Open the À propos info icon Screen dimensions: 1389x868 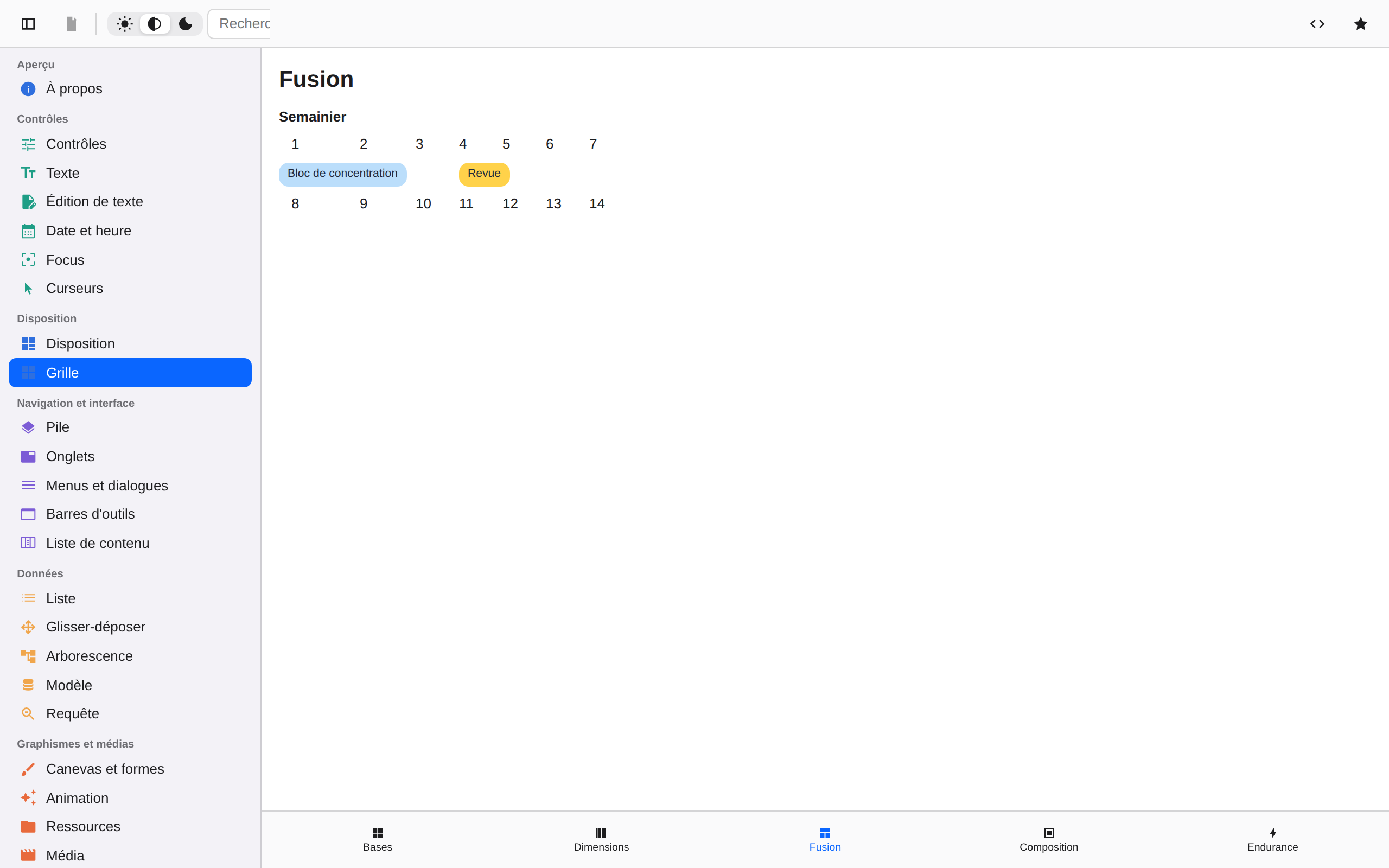28,89
